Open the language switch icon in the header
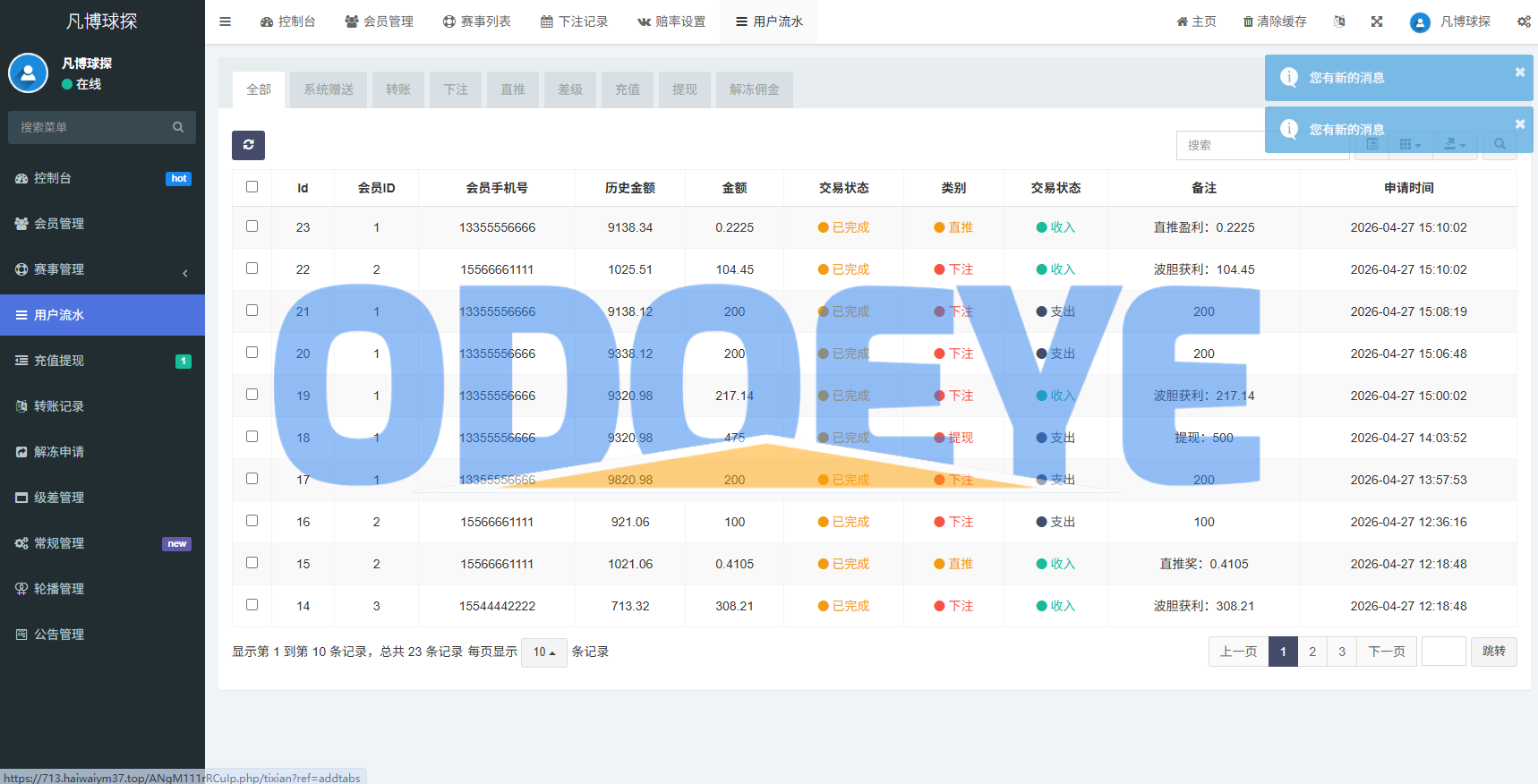The height and width of the screenshot is (784, 1538). coord(1339,21)
